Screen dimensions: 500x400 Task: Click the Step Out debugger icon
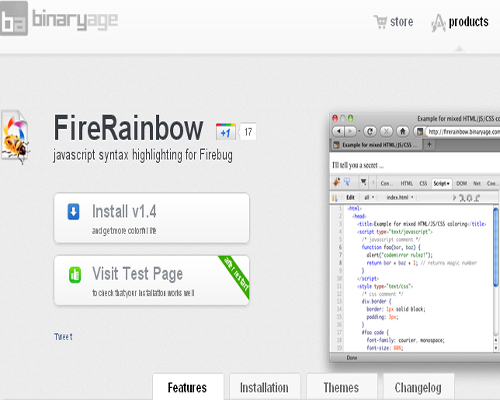click(x=477, y=198)
